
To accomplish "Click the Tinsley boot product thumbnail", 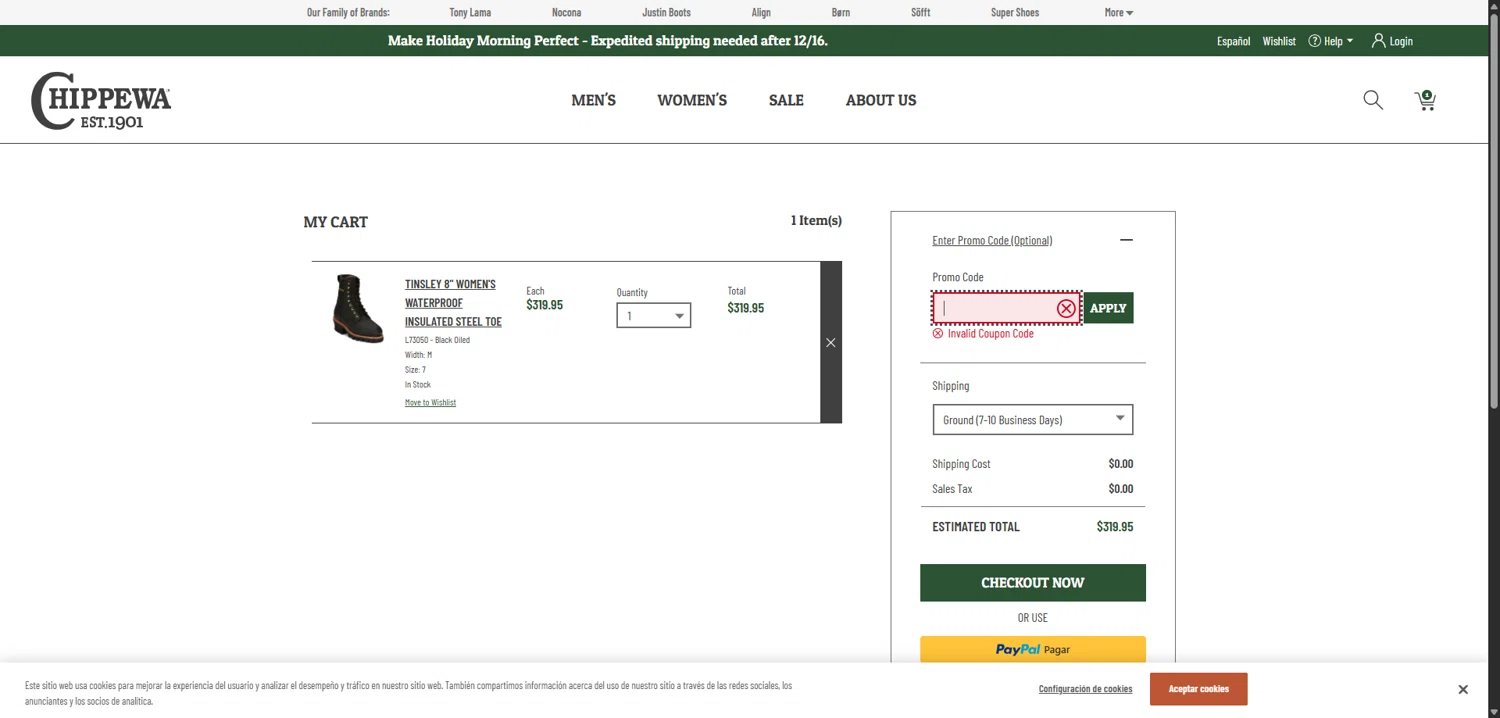I will 358,309.
